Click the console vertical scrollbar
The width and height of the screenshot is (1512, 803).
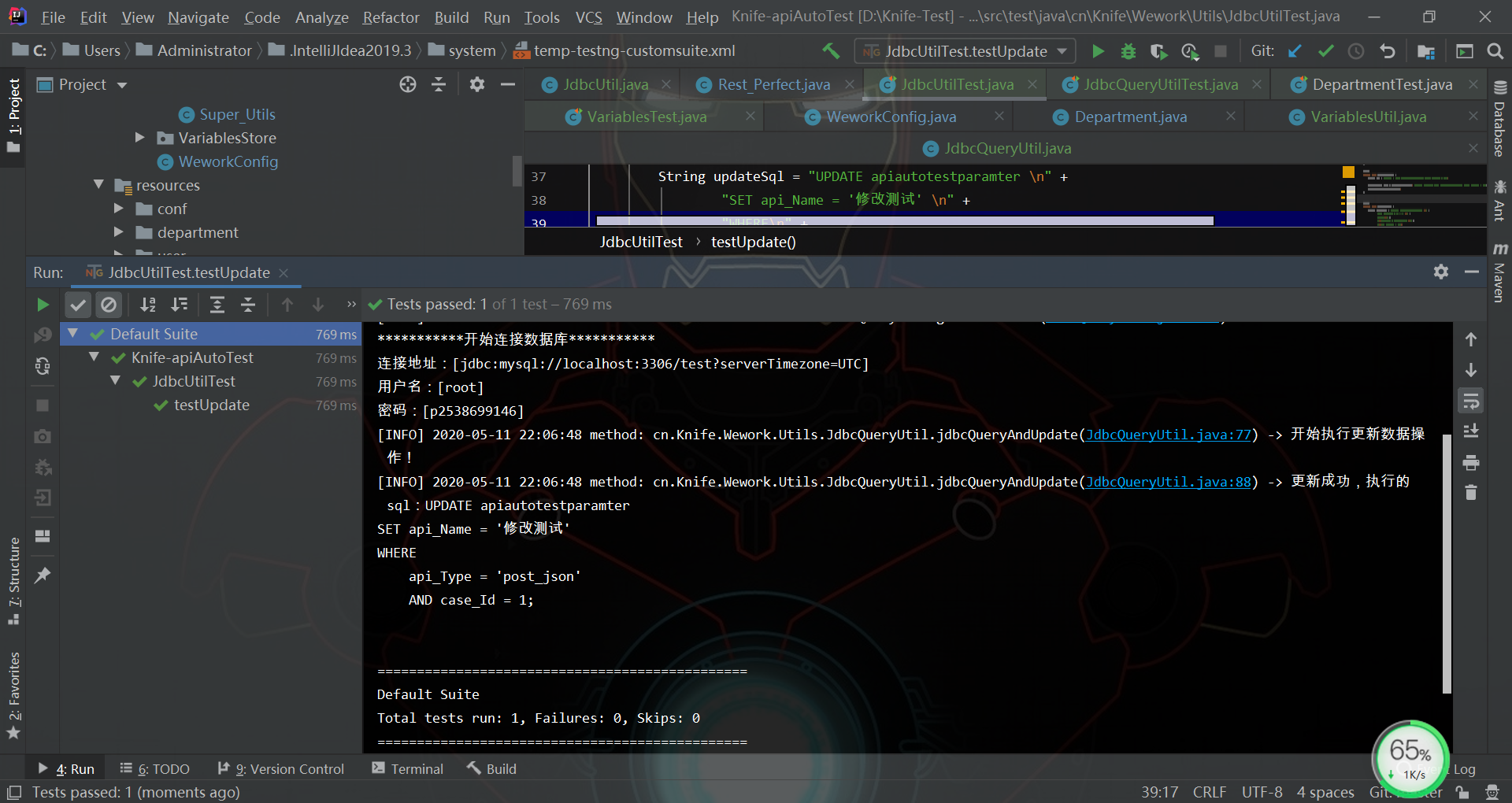[1447, 564]
